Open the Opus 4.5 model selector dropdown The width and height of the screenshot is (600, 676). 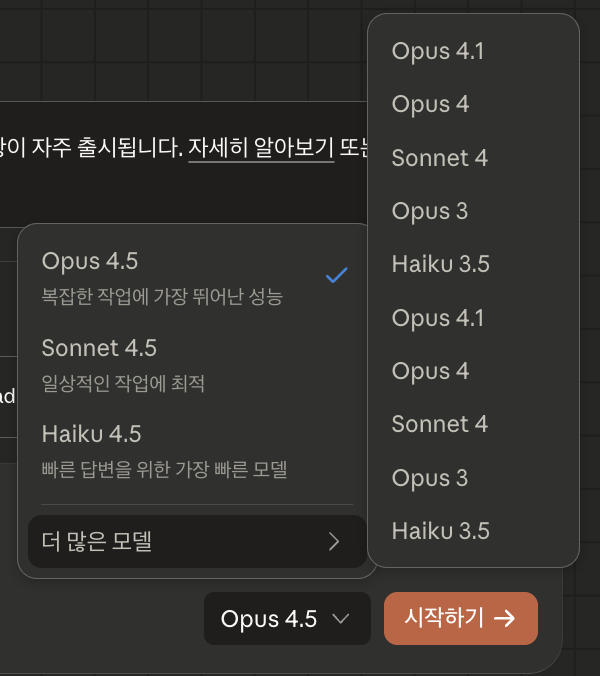287,619
